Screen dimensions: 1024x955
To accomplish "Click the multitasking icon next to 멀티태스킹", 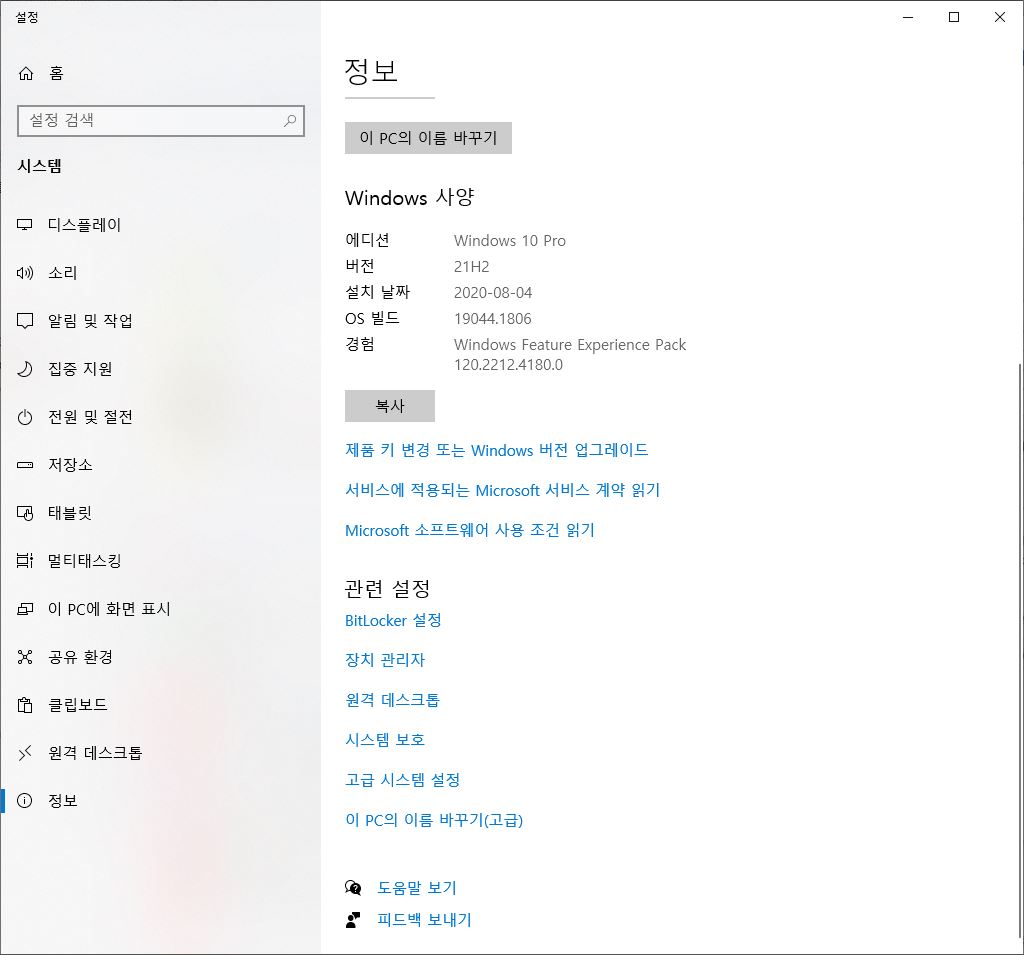I will 25,560.
